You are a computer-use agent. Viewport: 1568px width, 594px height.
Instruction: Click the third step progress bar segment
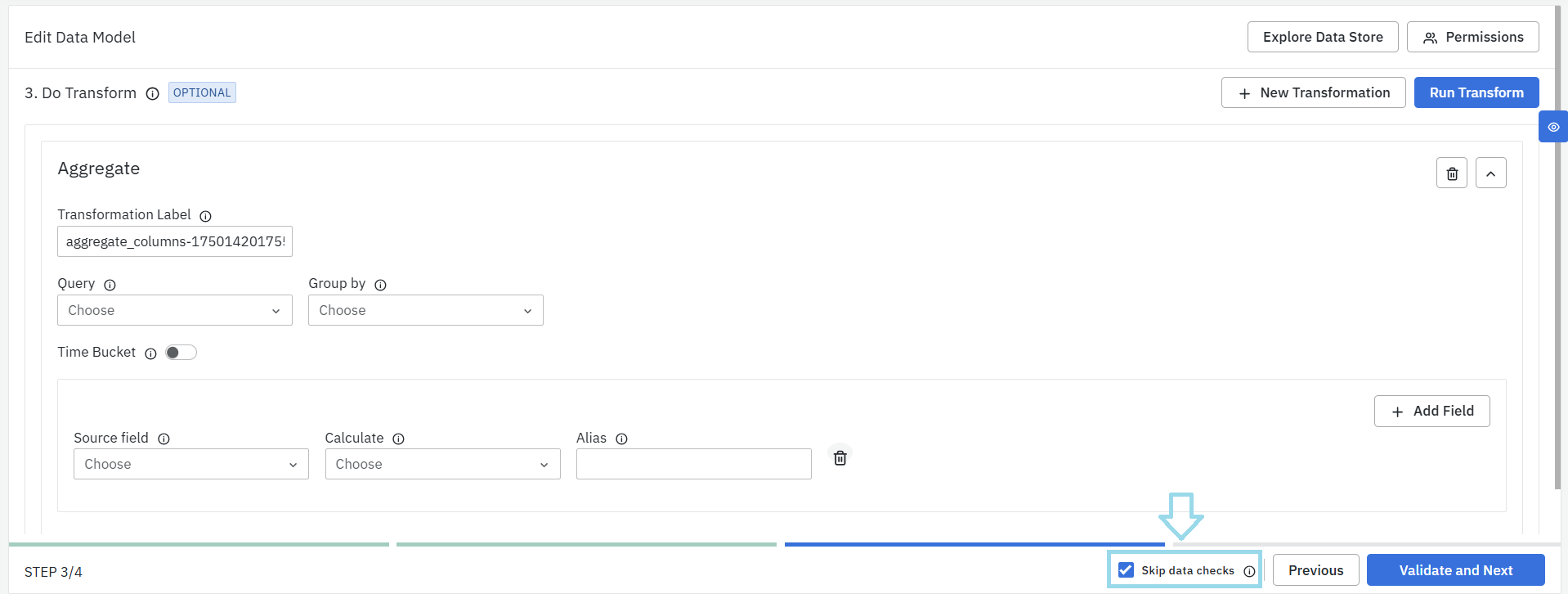click(x=974, y=544)
